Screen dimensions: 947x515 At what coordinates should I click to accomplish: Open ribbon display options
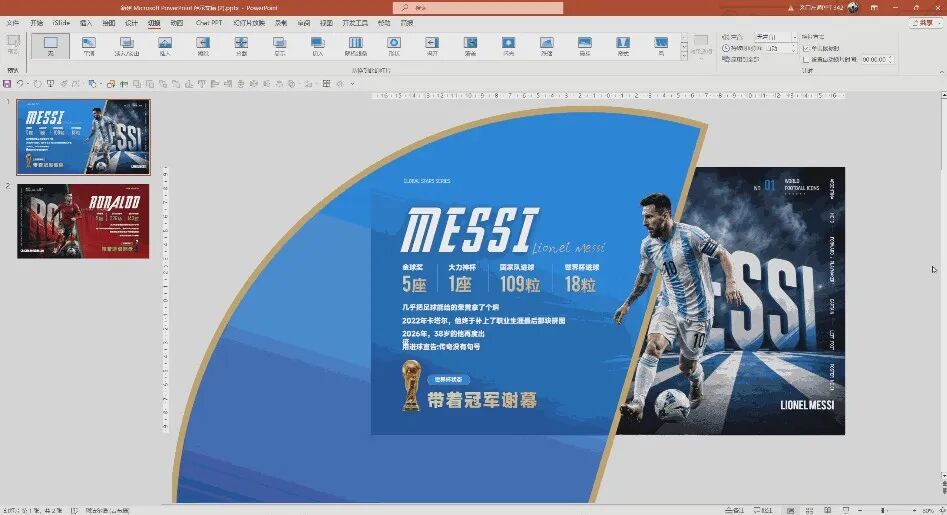[x=874, y=7]
